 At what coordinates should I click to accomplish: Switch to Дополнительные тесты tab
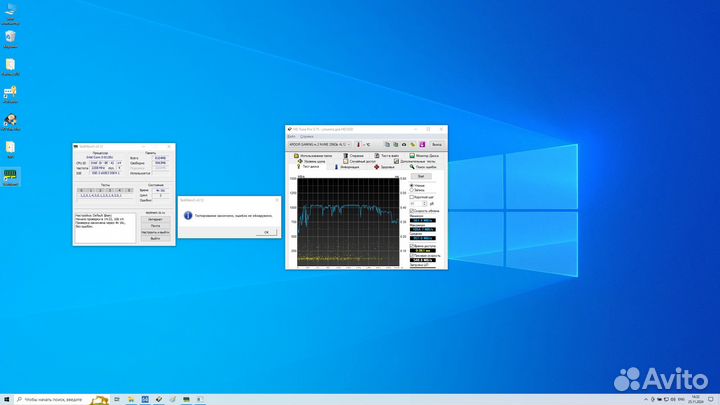[415, 161]
